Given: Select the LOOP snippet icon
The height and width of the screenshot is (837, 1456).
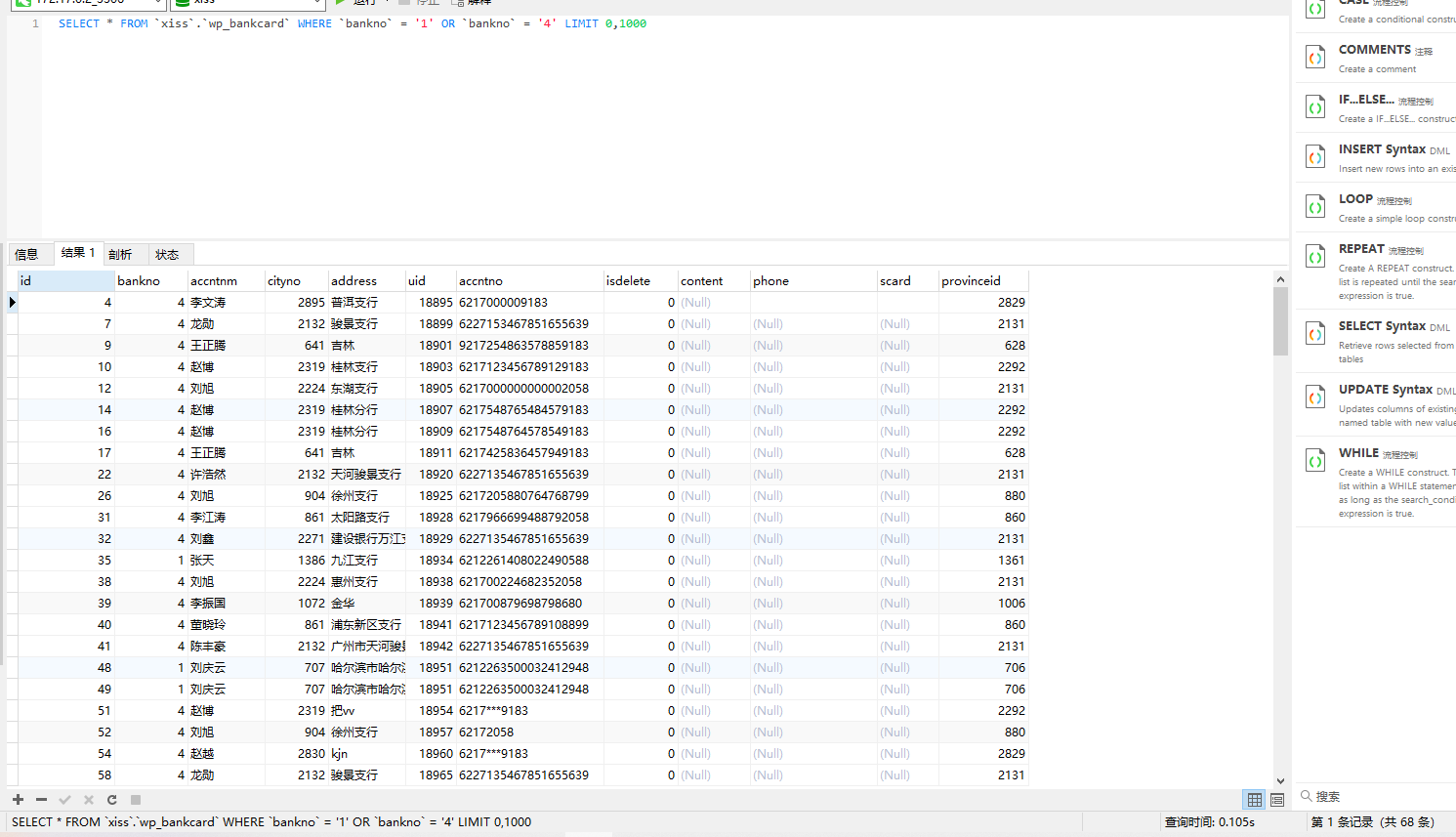Looking at the screenshot, I should (x=1315, y=207).
